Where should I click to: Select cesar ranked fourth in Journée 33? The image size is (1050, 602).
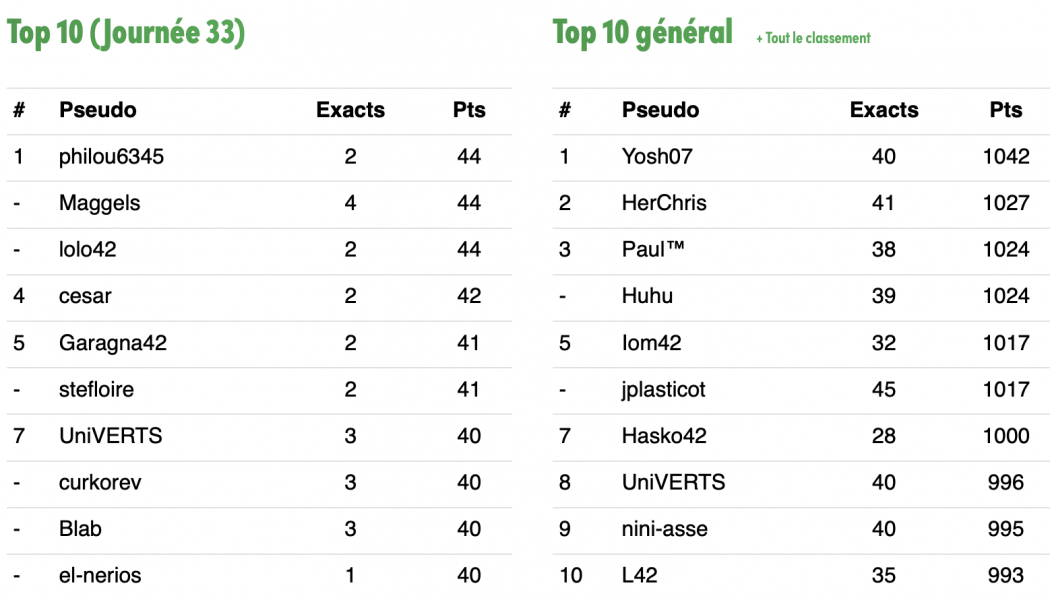tap(85, 296)
